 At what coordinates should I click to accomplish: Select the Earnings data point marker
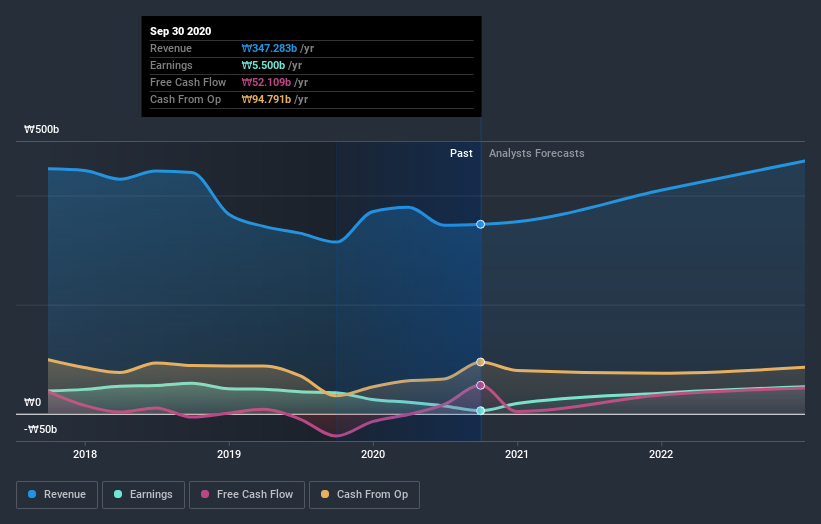click(480, 411)
